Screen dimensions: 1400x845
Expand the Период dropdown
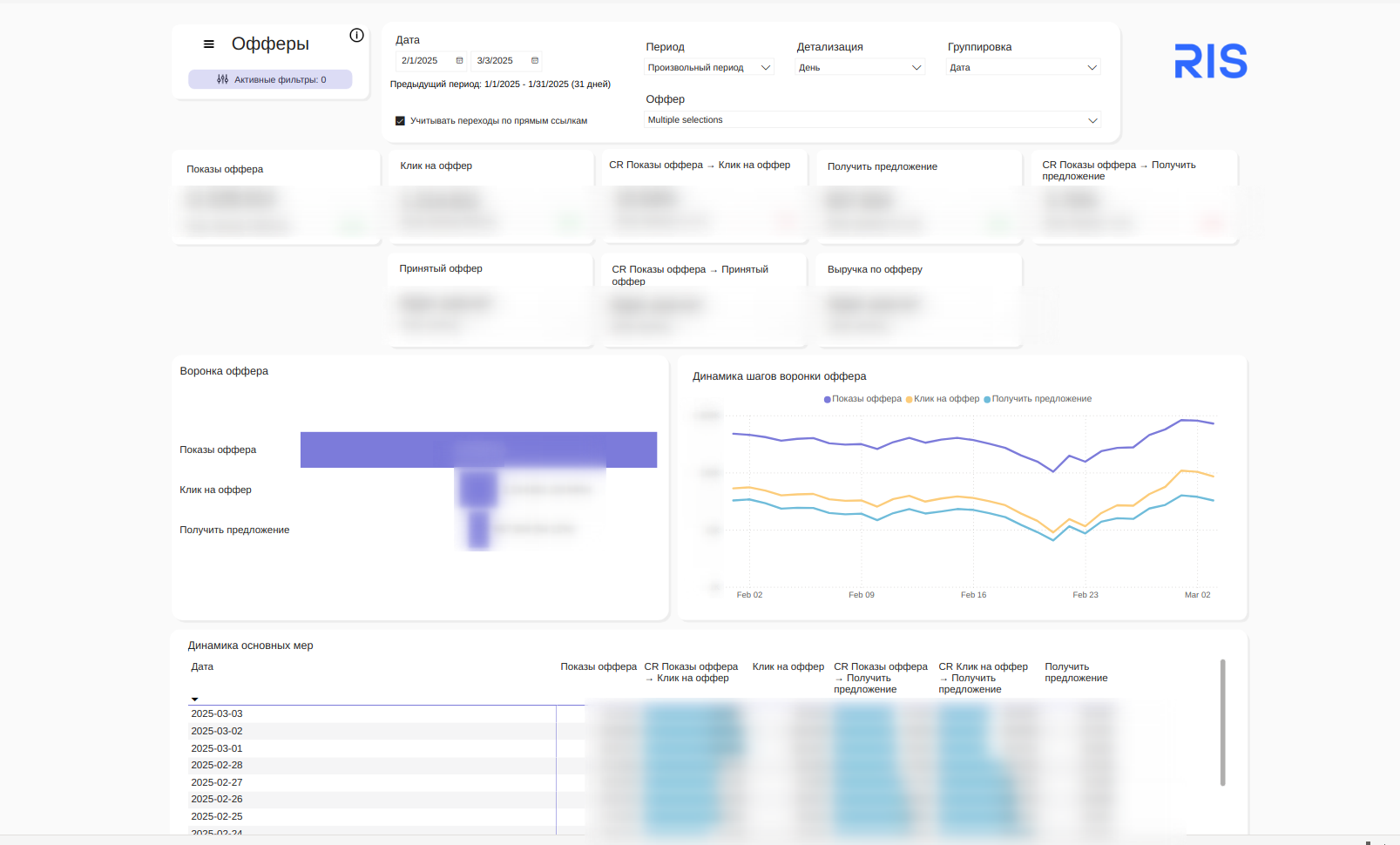pyautogui.click(x=709, y=67)
